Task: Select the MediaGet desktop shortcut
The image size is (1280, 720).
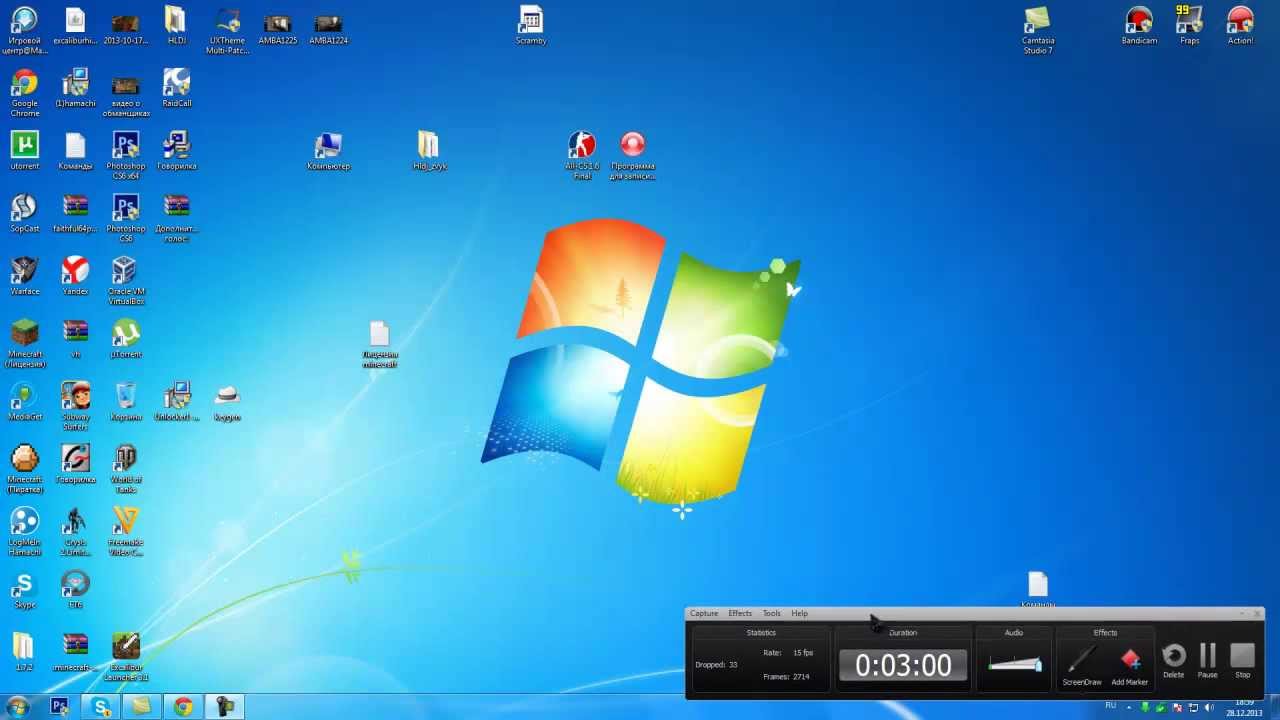Action: 24,401
